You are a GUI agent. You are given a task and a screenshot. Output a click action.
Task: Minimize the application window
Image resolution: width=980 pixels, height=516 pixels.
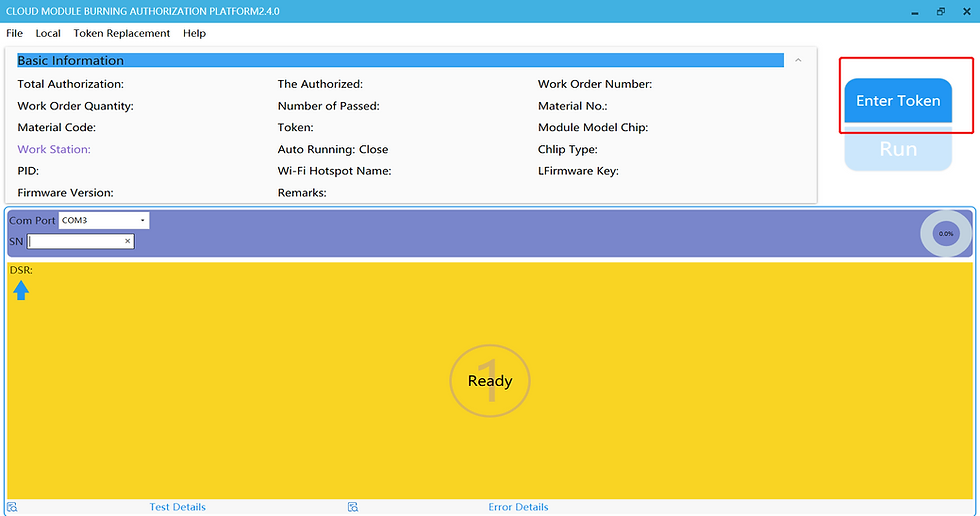[915, 12]
